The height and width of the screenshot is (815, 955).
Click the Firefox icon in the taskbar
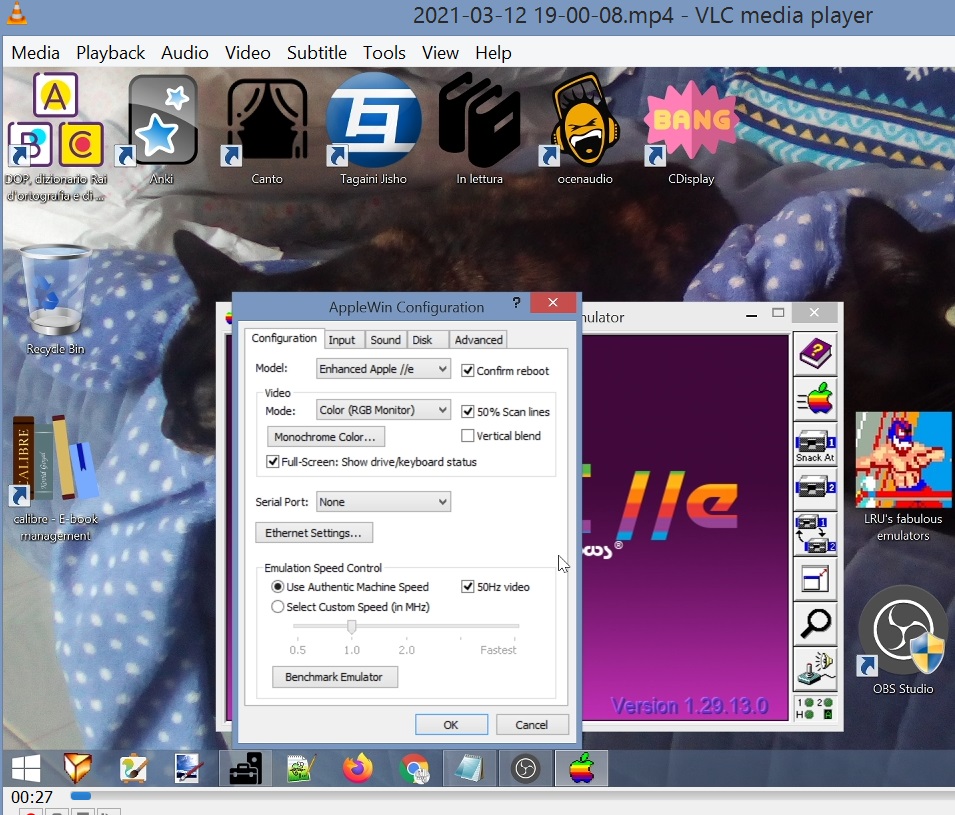pos(357,768)
